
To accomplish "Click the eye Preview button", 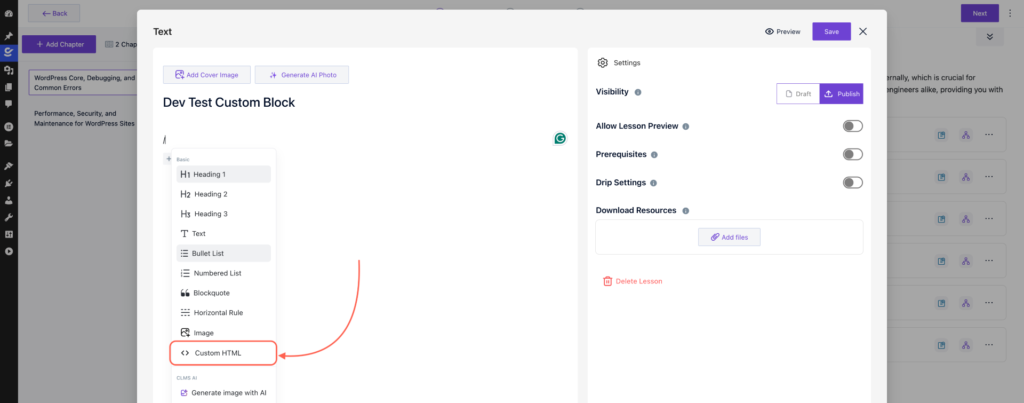I will [x=782, y=32].
